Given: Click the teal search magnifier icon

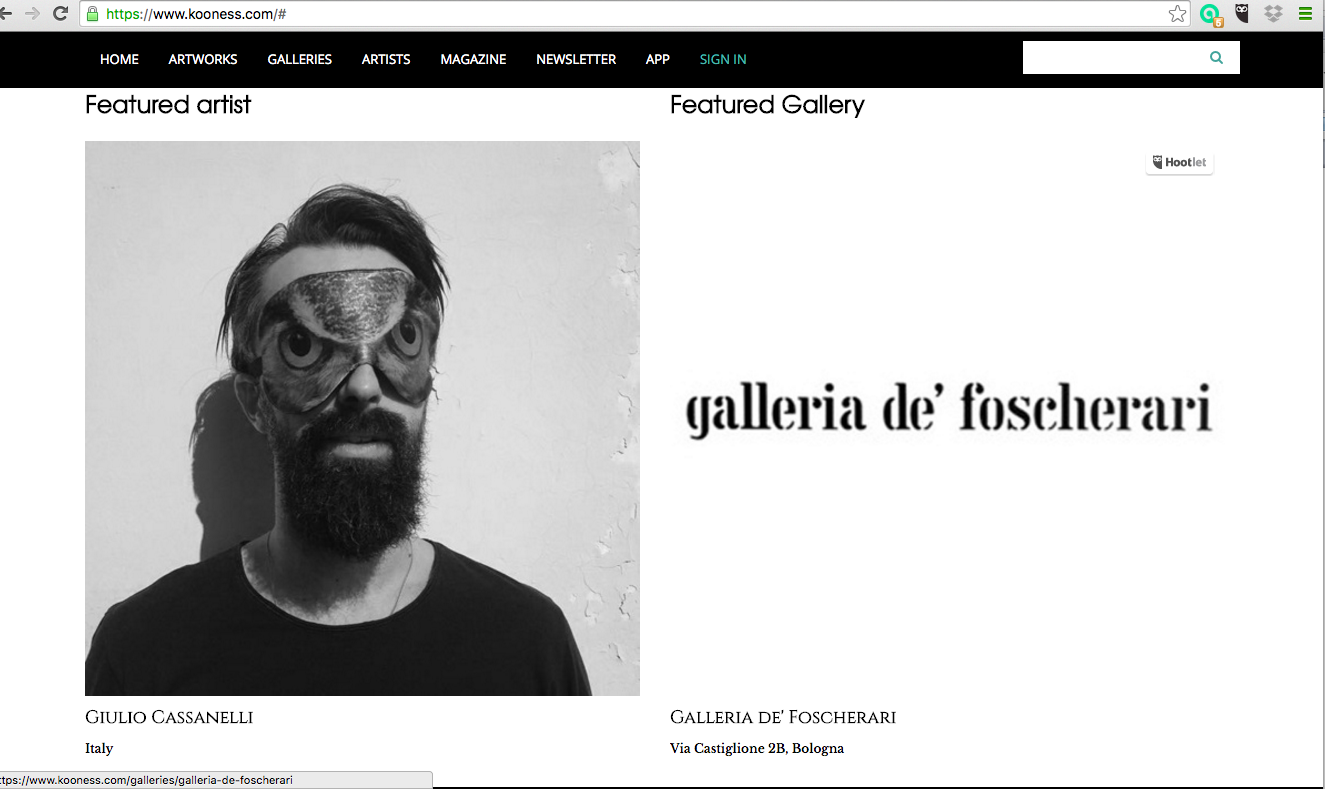Looking at the screenshot, I should [x=1216, y=58].
